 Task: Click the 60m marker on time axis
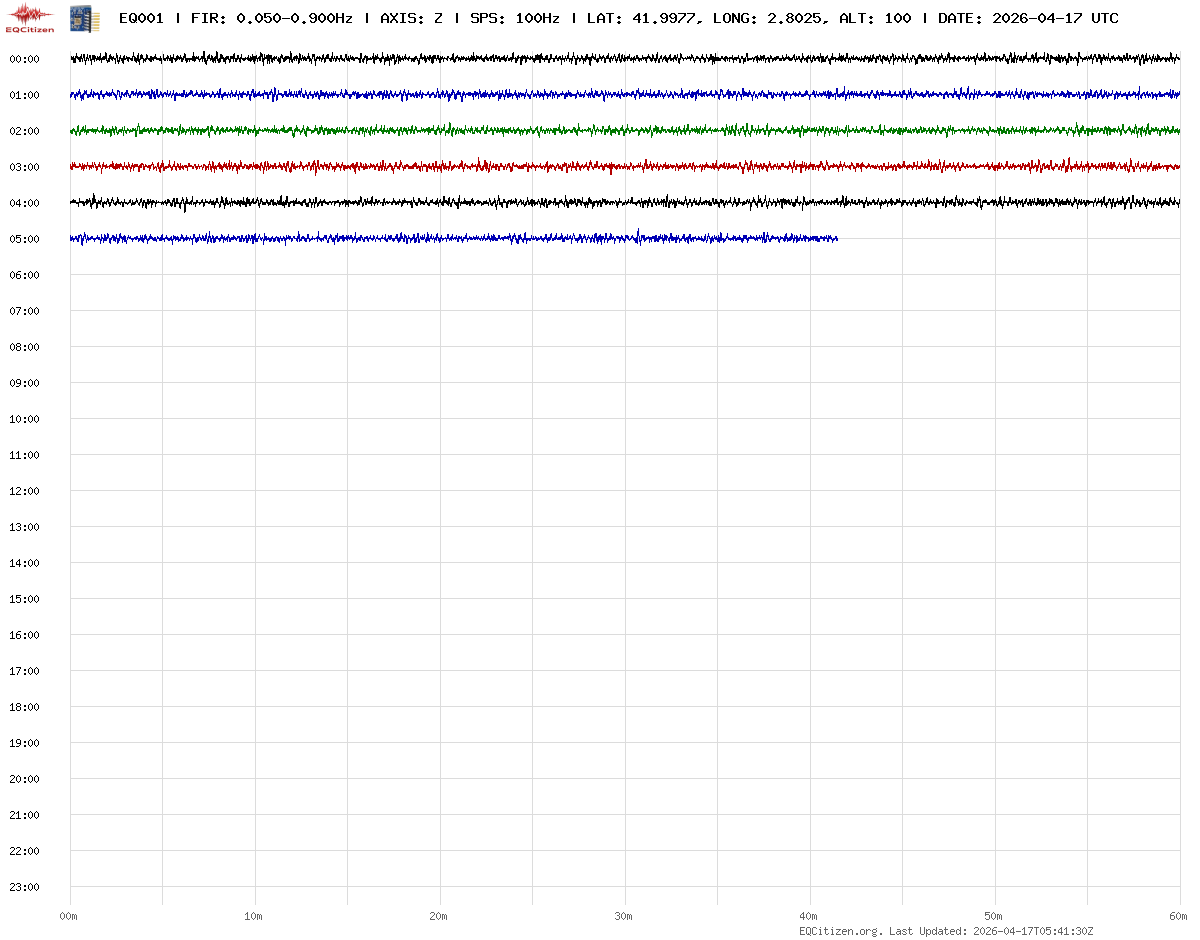pyautogui.click(x=1179, y=916)
